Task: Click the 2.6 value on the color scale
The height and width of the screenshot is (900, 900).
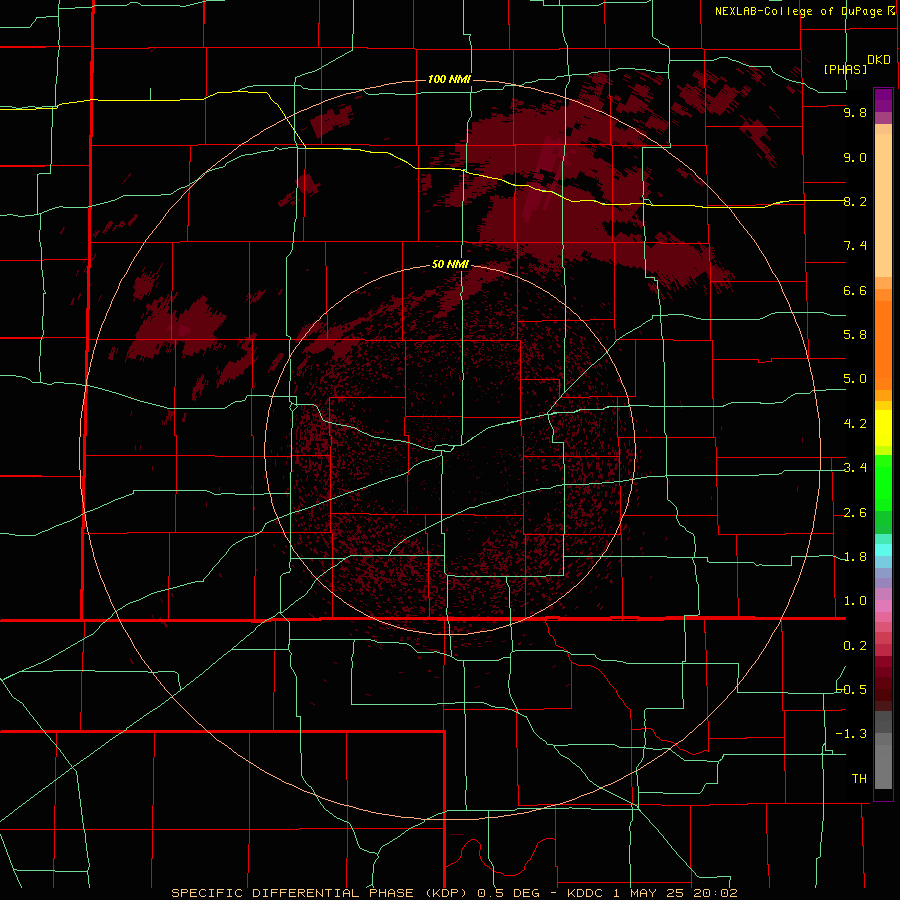Action: pos(855,513)
